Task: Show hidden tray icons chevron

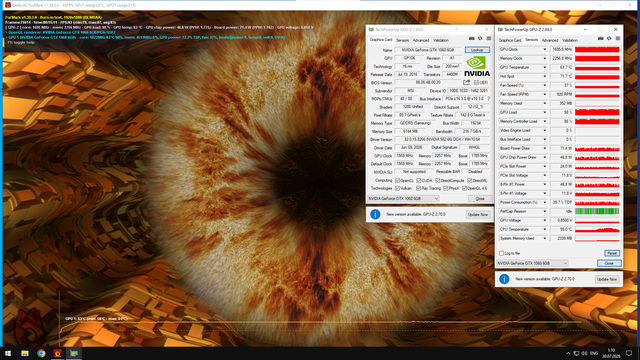Action: [568, 353]
